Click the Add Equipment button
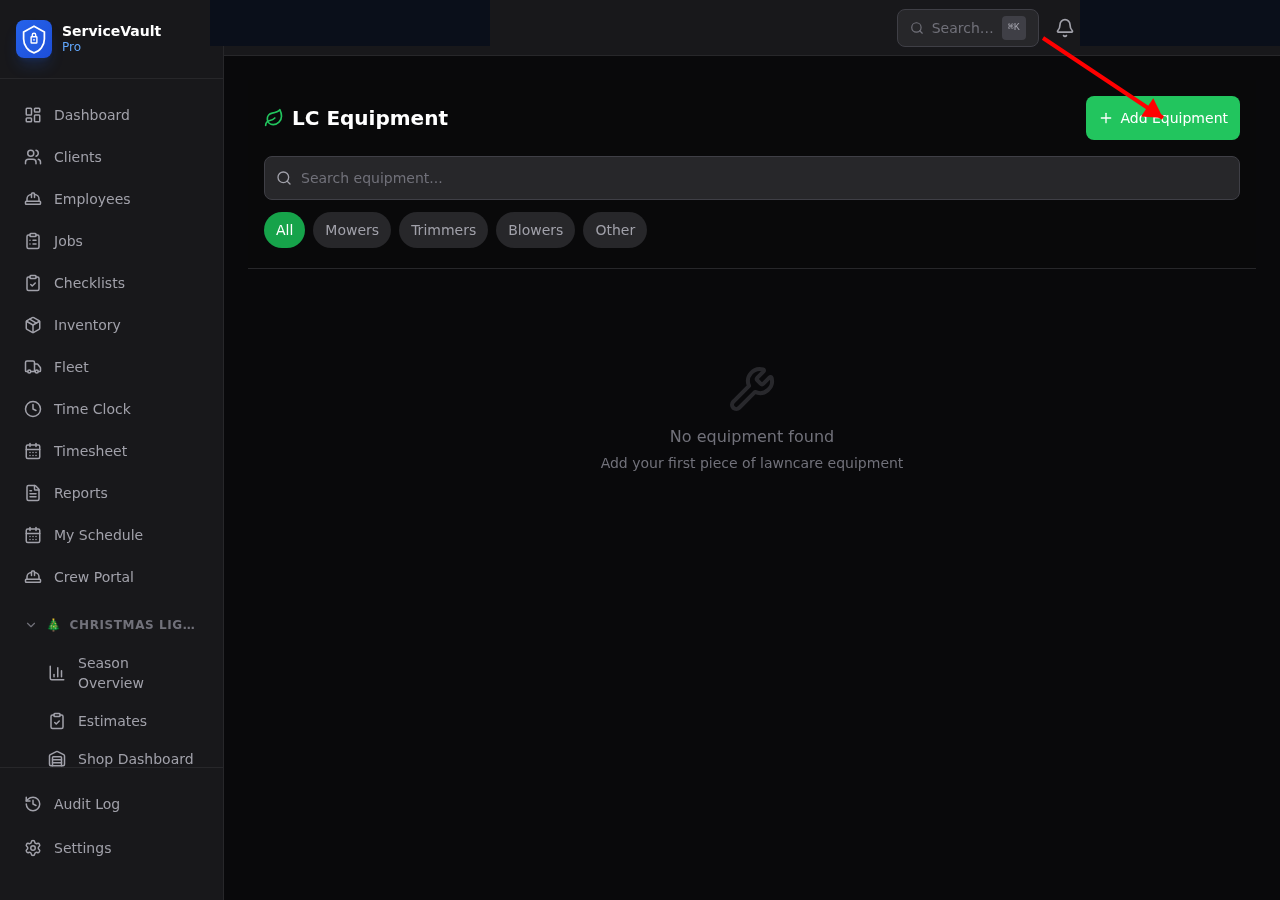1280x900 pixels. tap(1162, 117)
